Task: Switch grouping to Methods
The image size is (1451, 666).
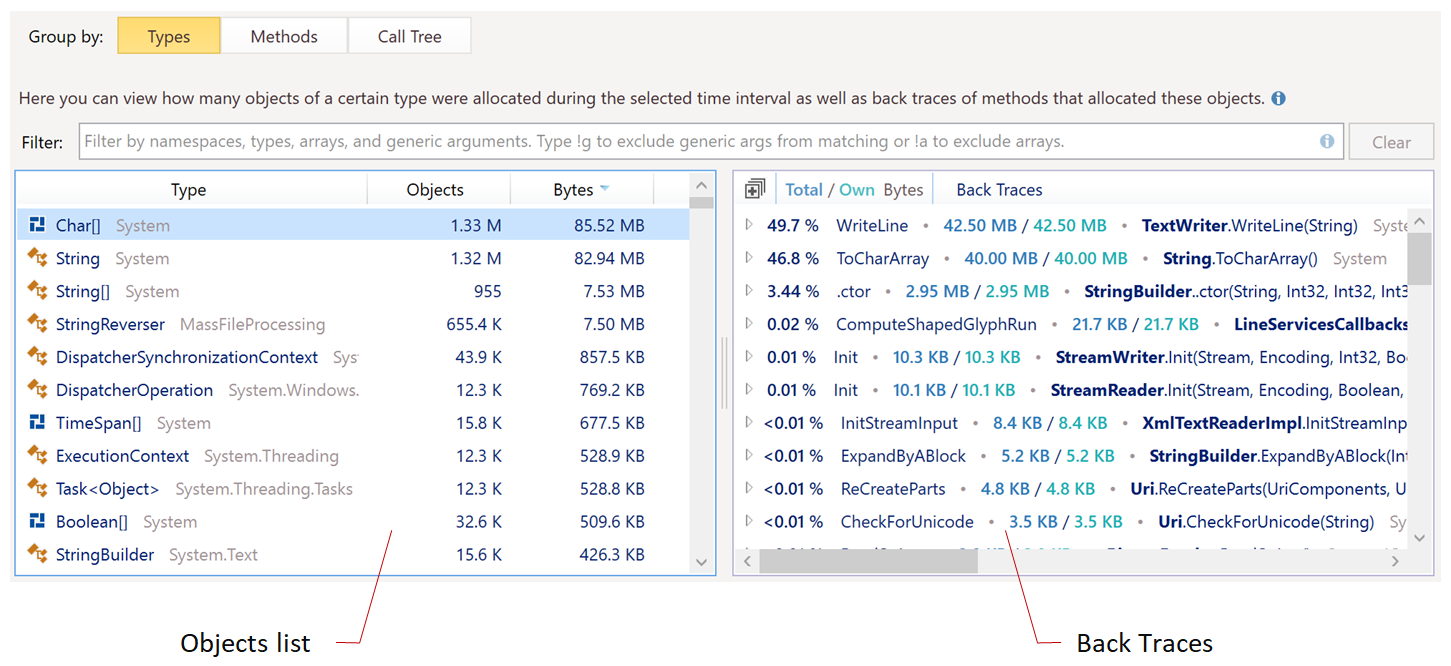Action: [283, 35]
